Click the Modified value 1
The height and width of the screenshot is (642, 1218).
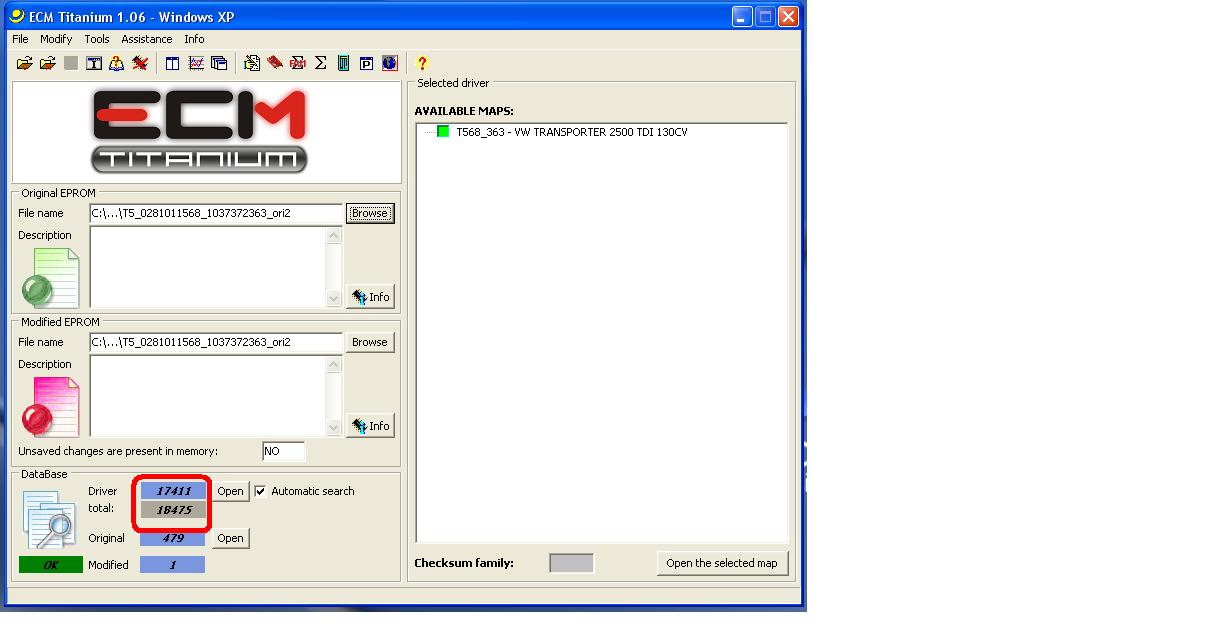point(173,565)
